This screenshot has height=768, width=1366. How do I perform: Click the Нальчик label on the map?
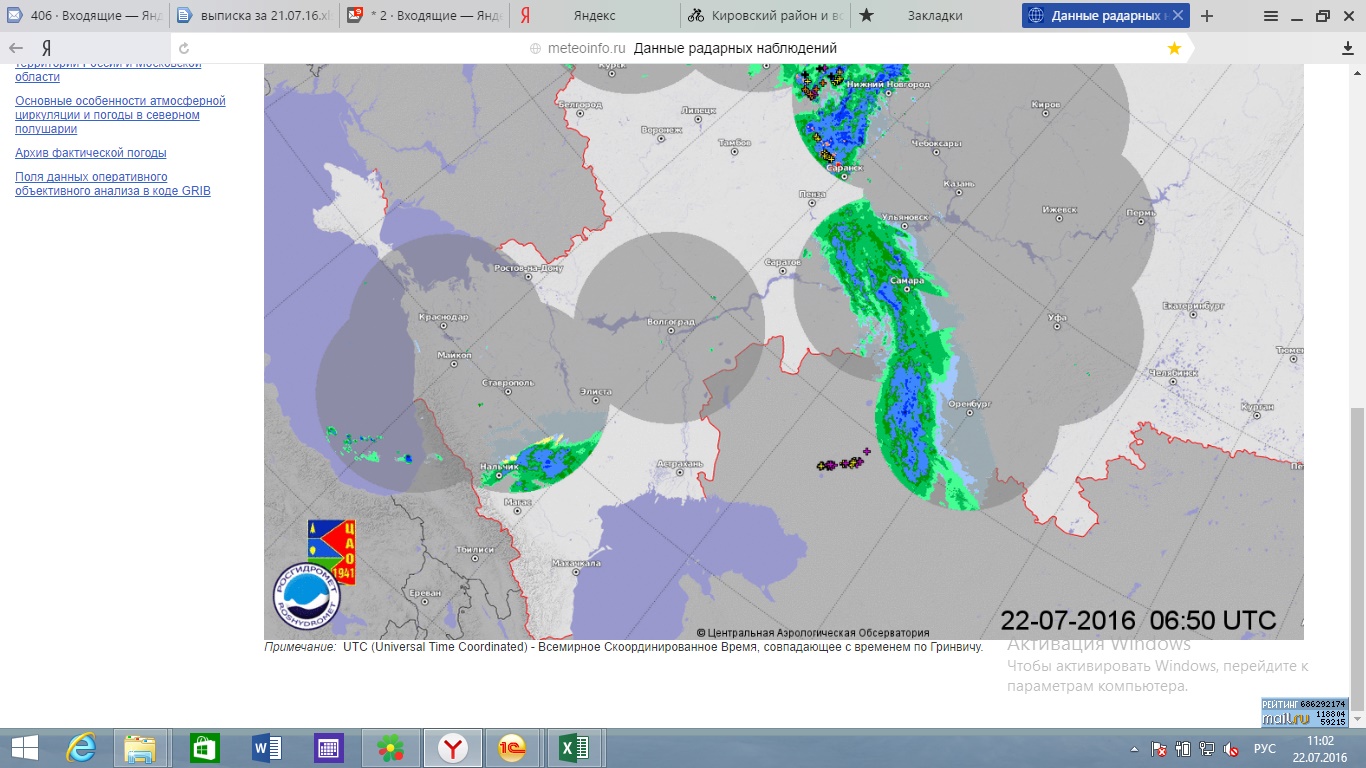(498, 467)
